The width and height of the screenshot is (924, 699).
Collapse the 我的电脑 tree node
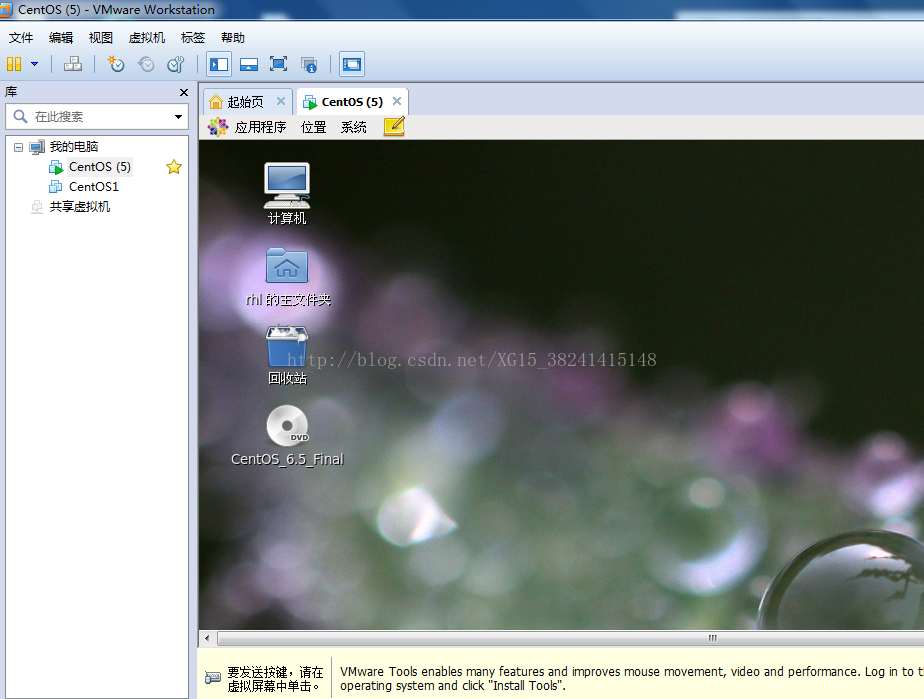(x=18, y=147)
